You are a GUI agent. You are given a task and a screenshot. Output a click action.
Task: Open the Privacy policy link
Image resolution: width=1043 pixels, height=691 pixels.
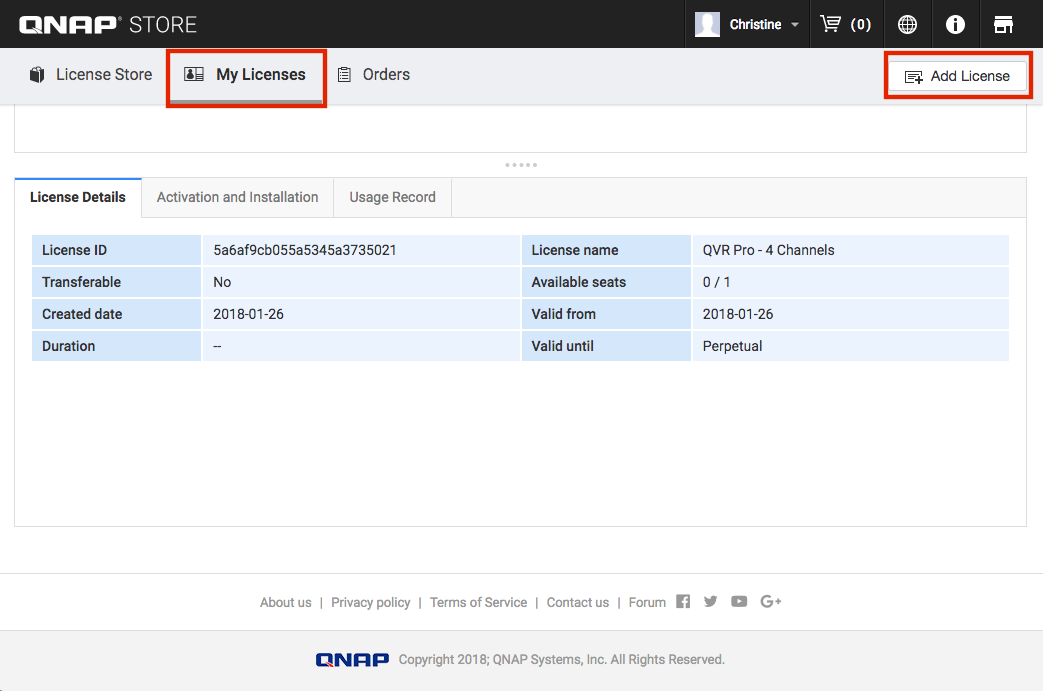371,602
